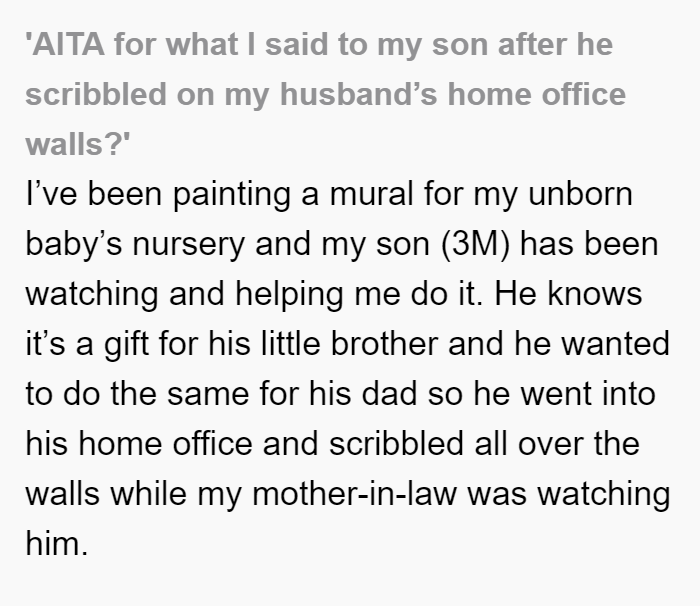Viewport: 700px width, 606px height.
Task: Click the hyphenated word 'mother-in-law'
Action: 355,494
